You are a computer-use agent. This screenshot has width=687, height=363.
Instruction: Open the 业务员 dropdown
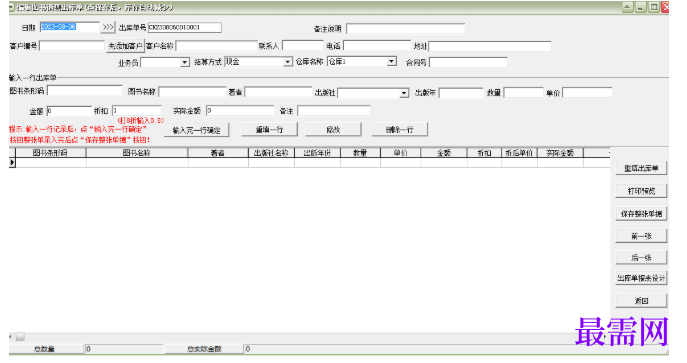point(185,63)
